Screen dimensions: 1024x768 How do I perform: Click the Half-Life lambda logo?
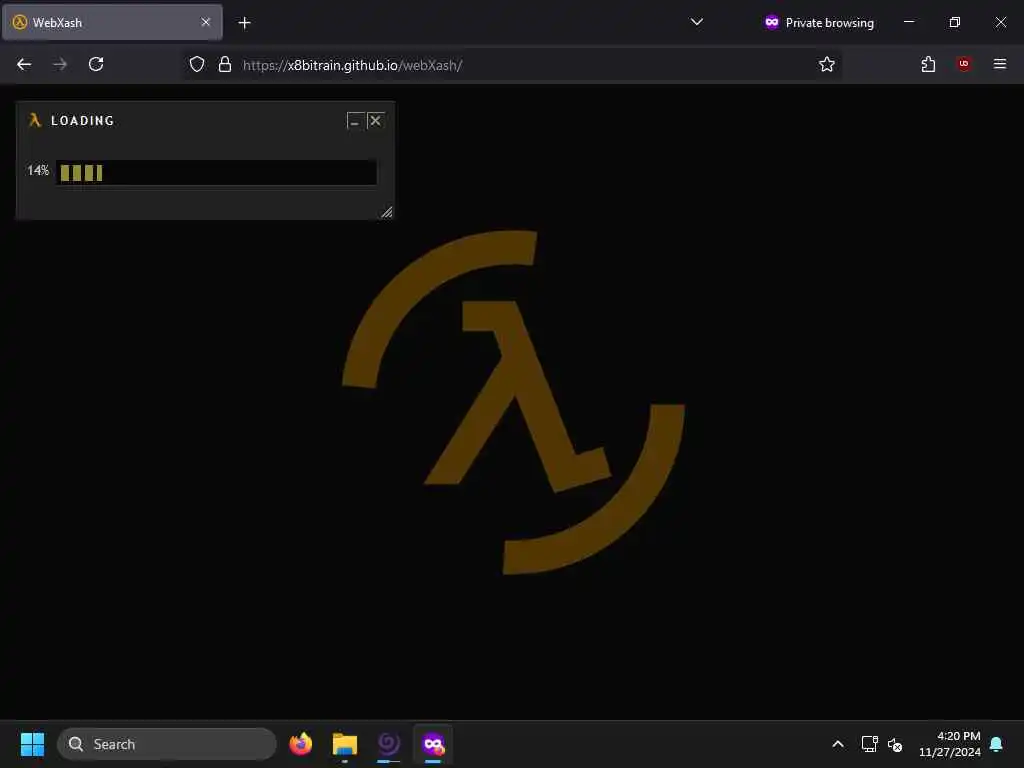coord(513,402)
